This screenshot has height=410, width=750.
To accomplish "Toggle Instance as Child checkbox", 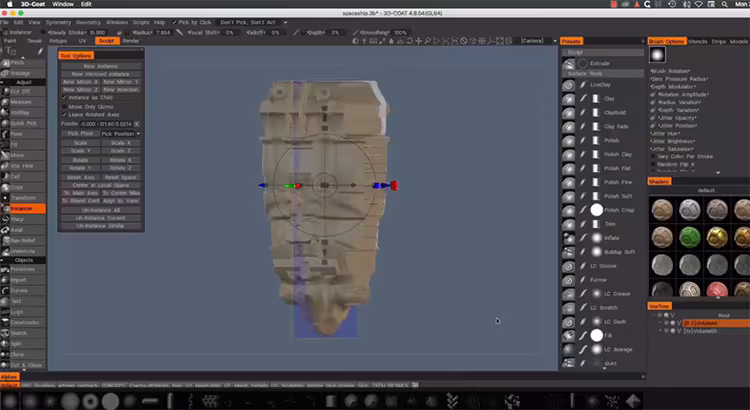I will pos(65,98).
